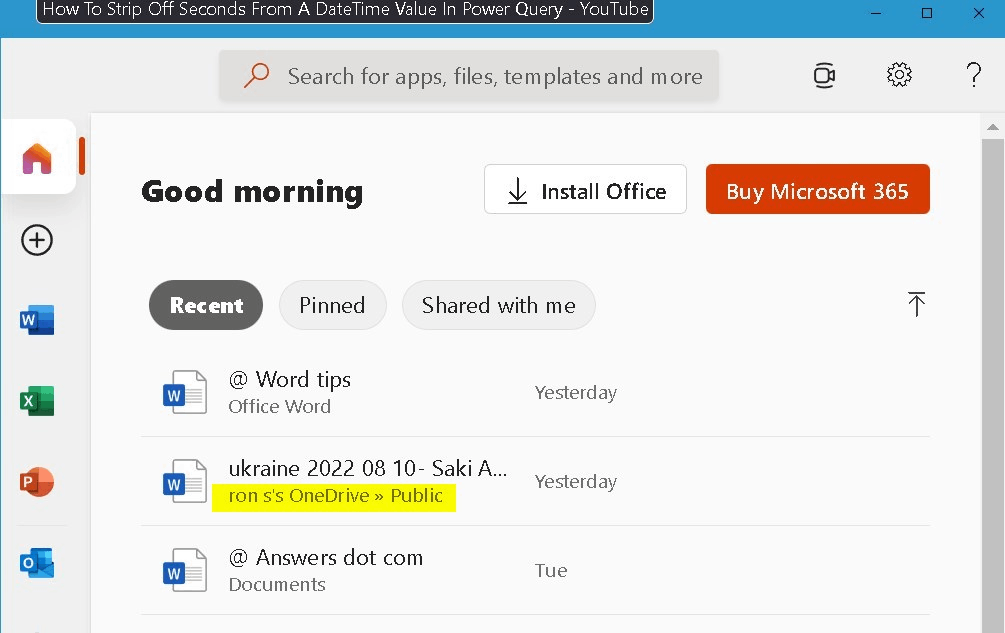The height and width of the screenshot is (633, 1005).
Task: Switch to Shared with me tab
Action: pos(499,305)
